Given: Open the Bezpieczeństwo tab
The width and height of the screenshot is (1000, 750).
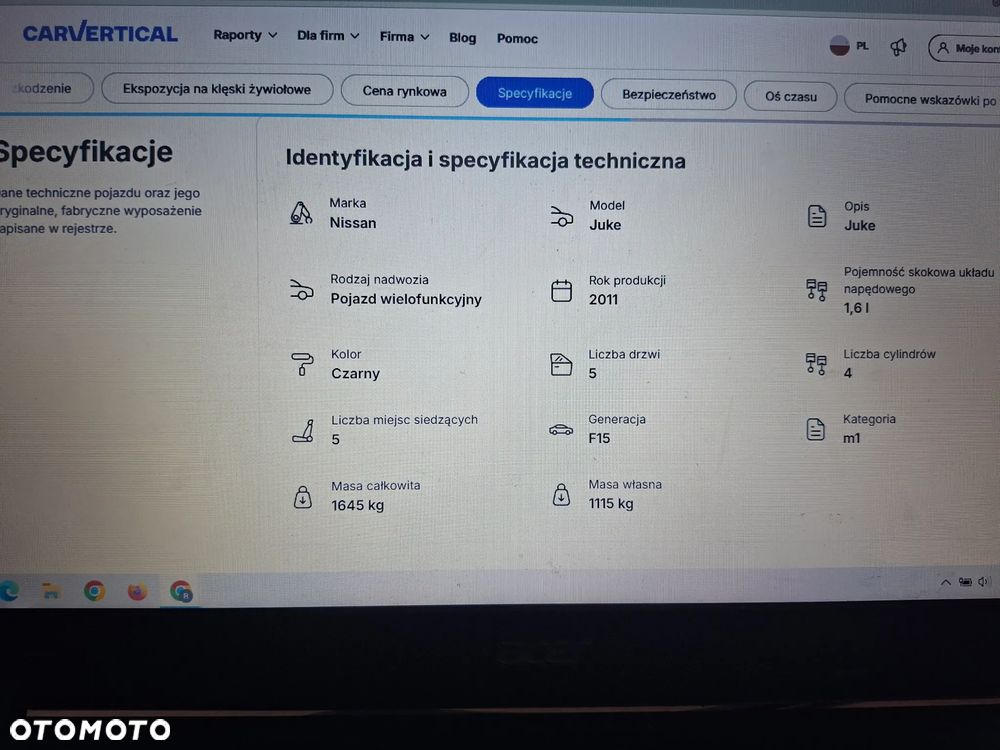Looking at the screenshot, I should tap(668, 95).
